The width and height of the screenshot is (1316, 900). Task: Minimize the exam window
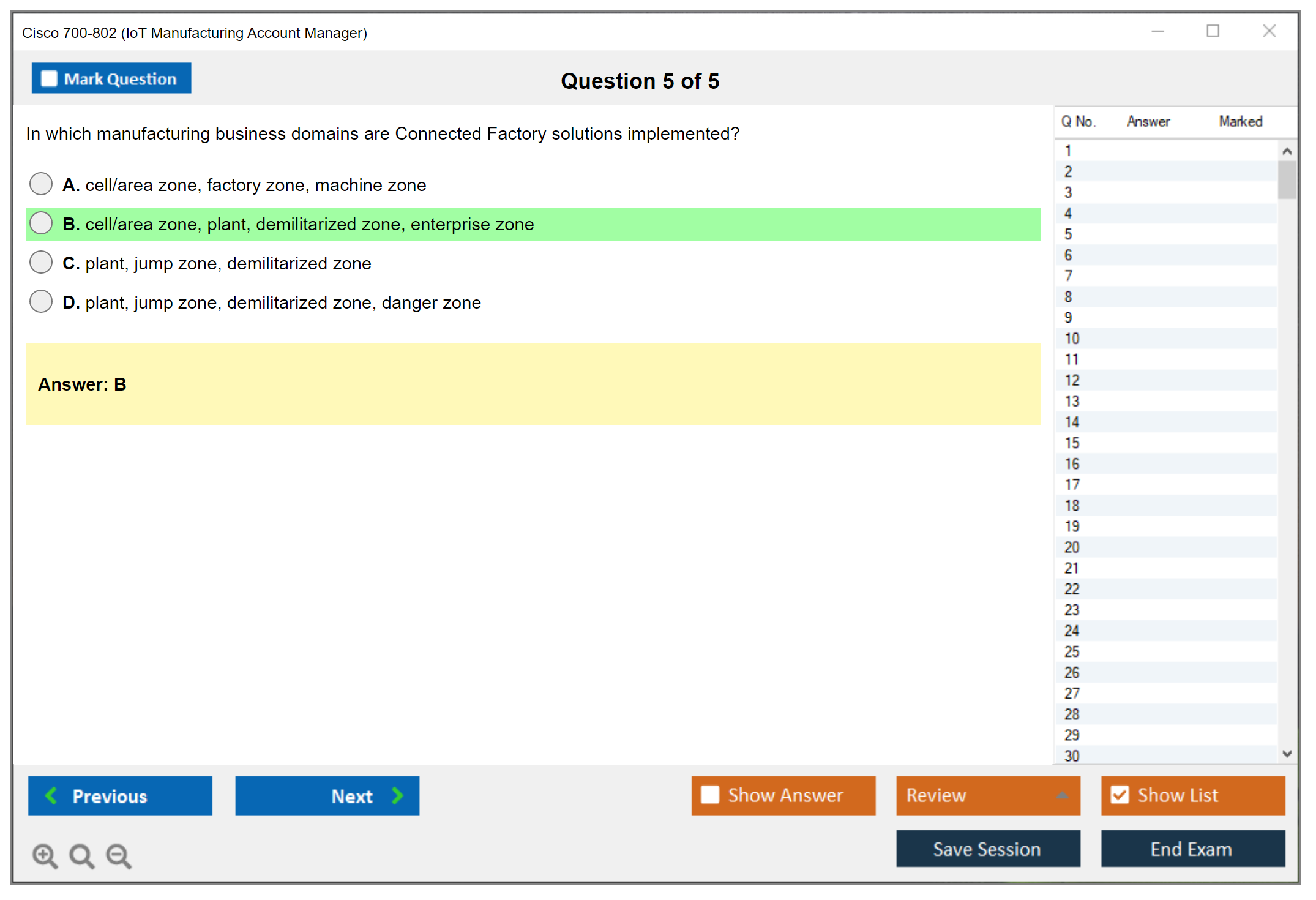[1157, 31]
